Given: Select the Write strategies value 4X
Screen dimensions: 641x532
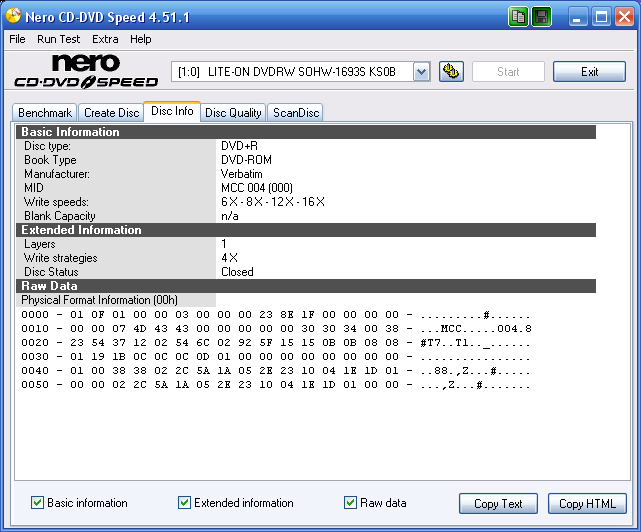Looking at the screenshot, I should click(x=229, y=258).
